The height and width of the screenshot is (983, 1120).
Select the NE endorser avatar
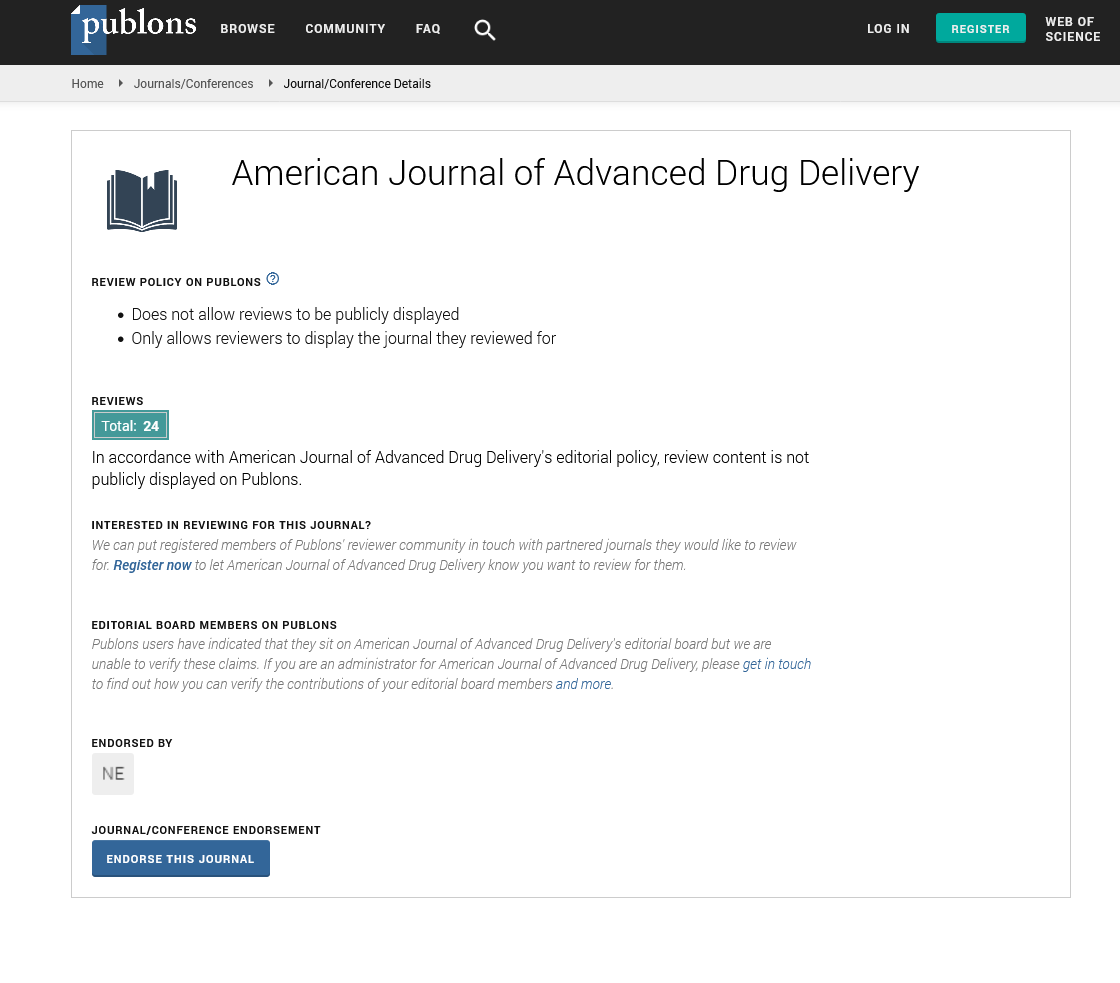tap(113, 774)
